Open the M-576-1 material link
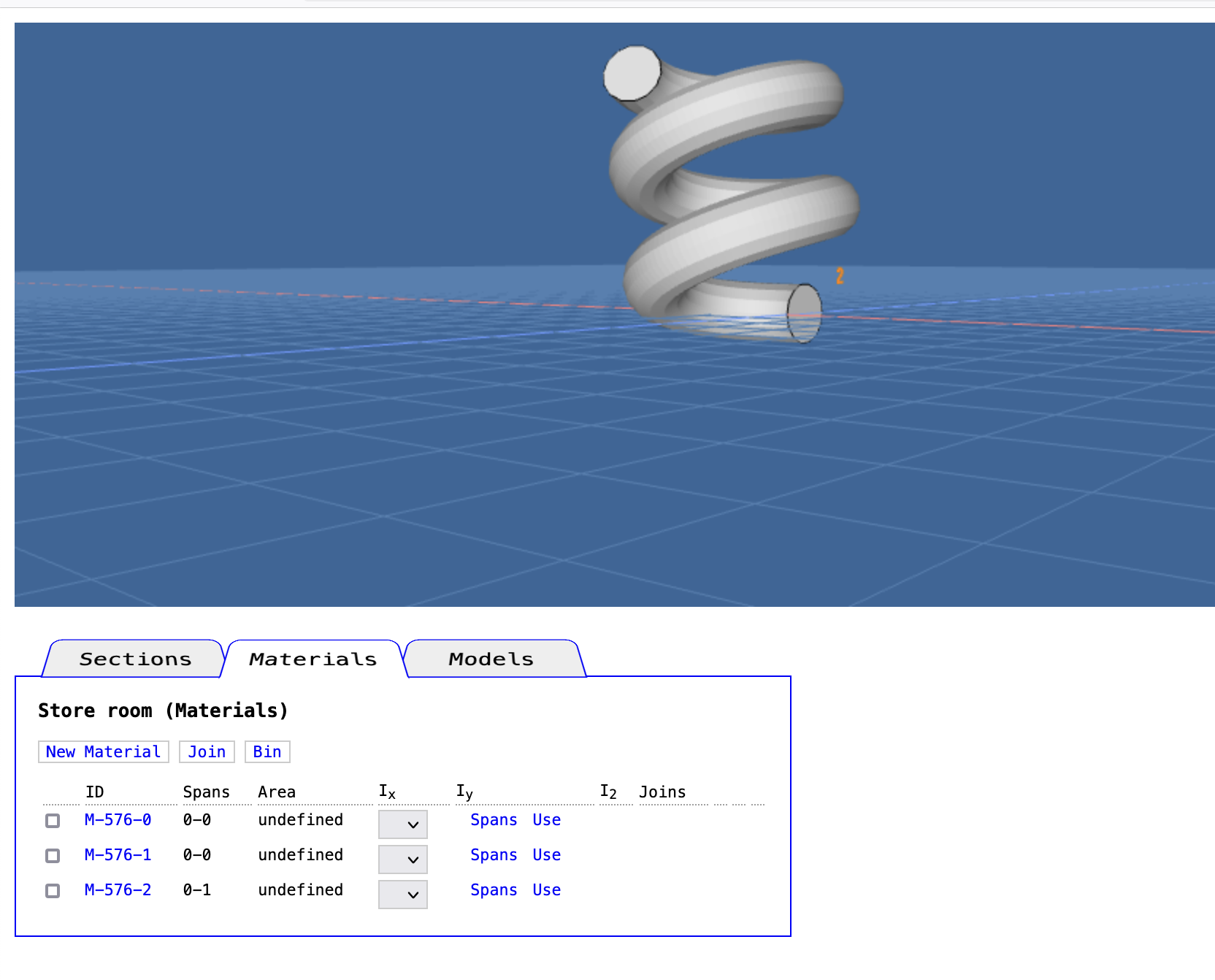 [x=118, y=855]
